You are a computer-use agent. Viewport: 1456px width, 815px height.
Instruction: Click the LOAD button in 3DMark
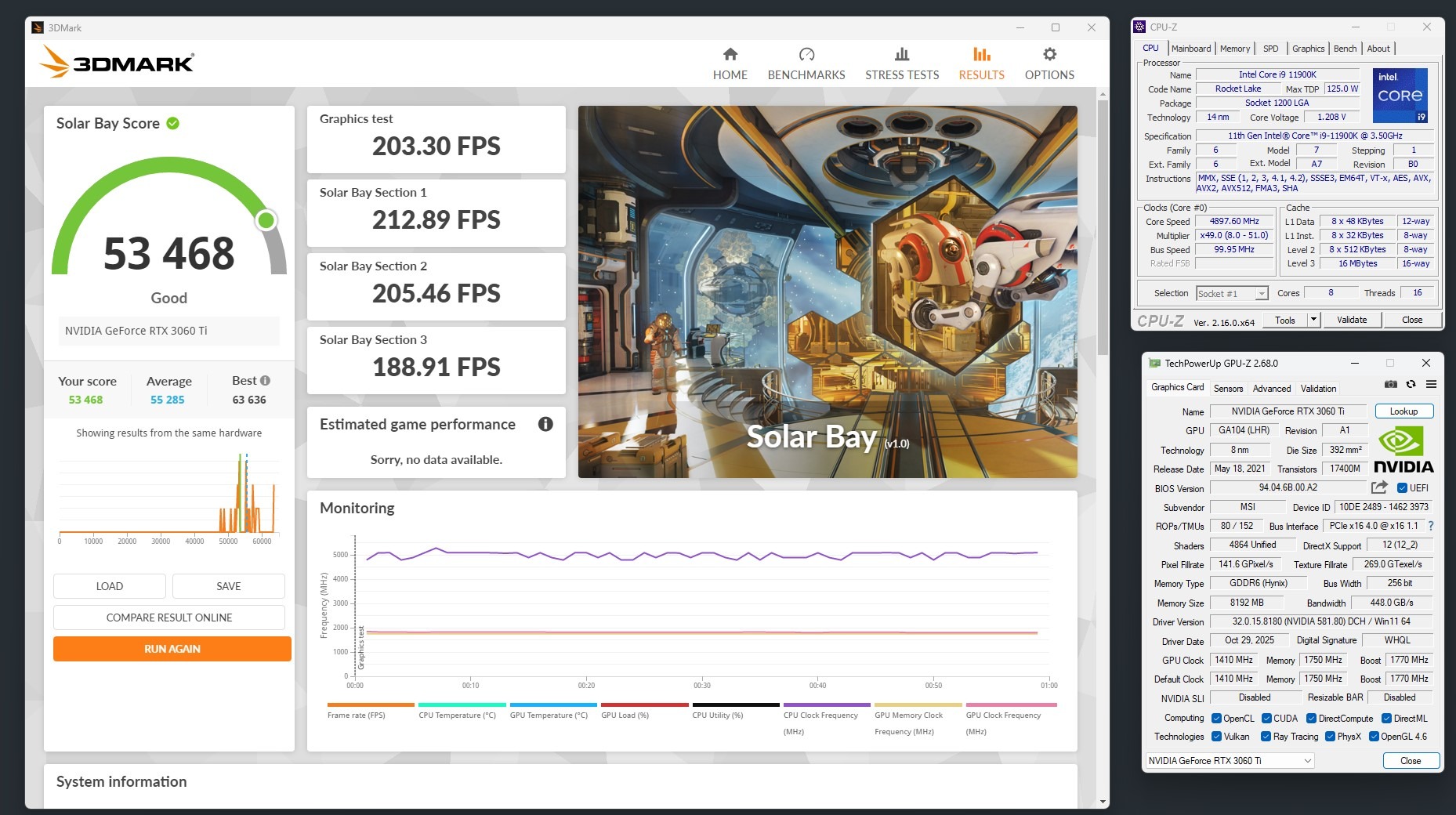[110, 586]
